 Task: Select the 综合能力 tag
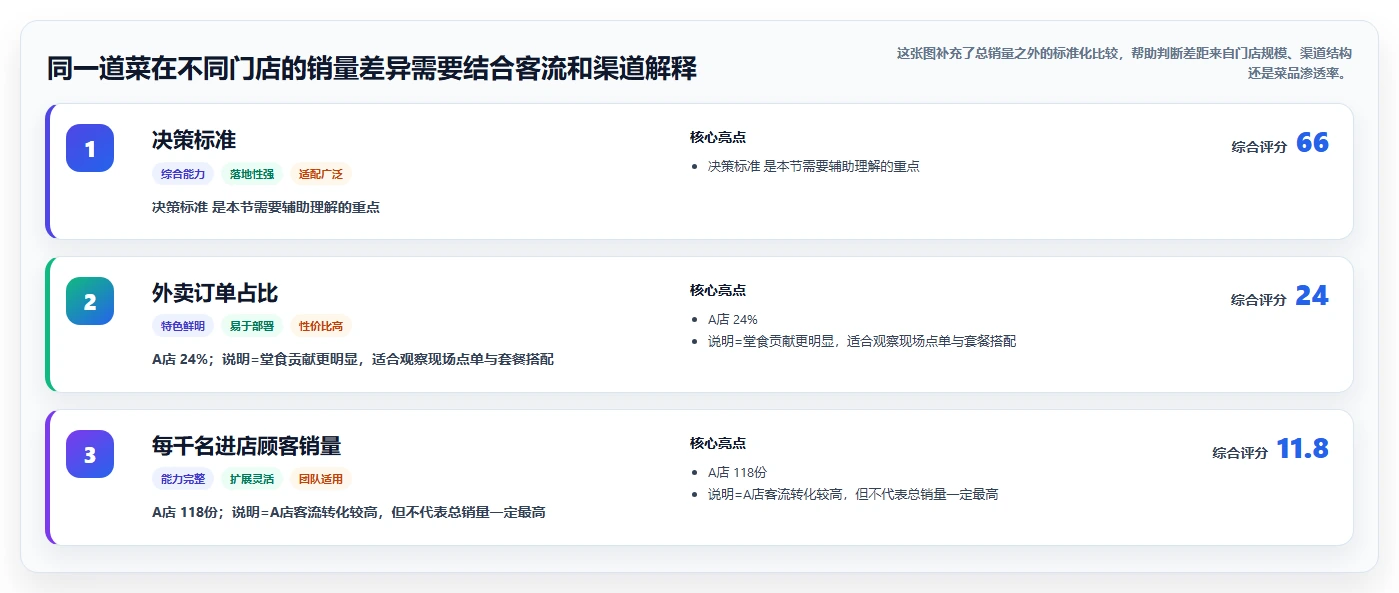pyautogui.click(x=183, y=174)
